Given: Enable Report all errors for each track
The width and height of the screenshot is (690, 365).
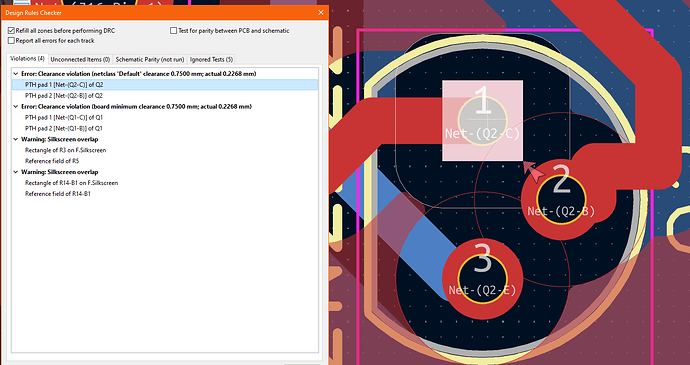Looking at the screenshot, I should [x=11, y=41].
